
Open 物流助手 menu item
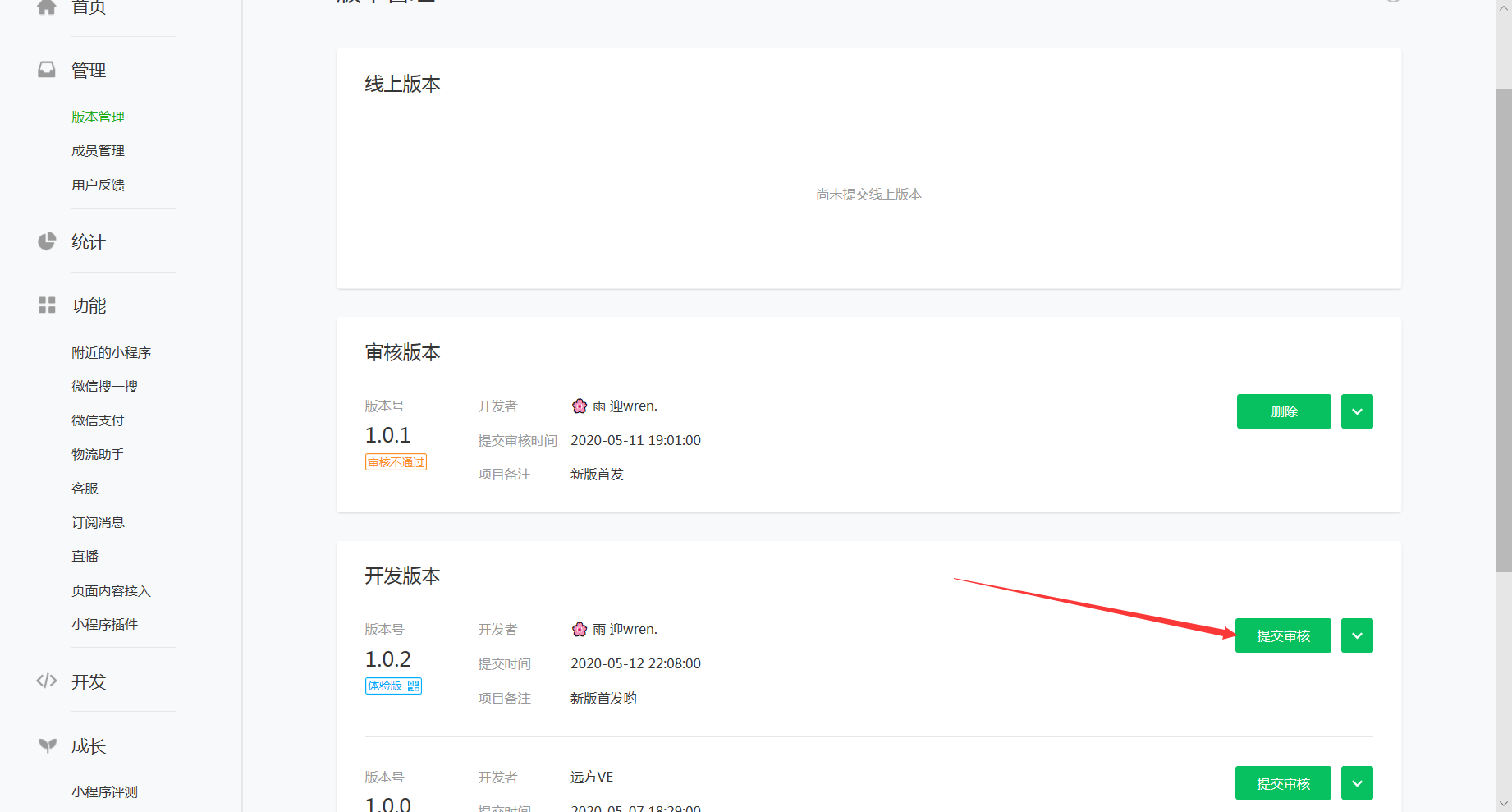pos(98,454)
